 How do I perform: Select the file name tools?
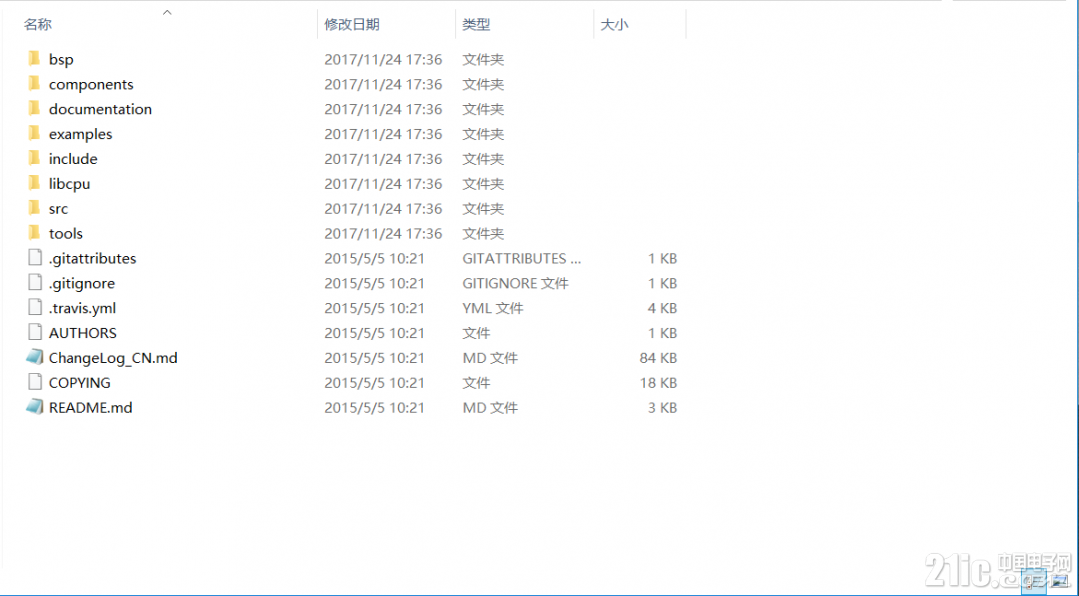pos(65,233)
